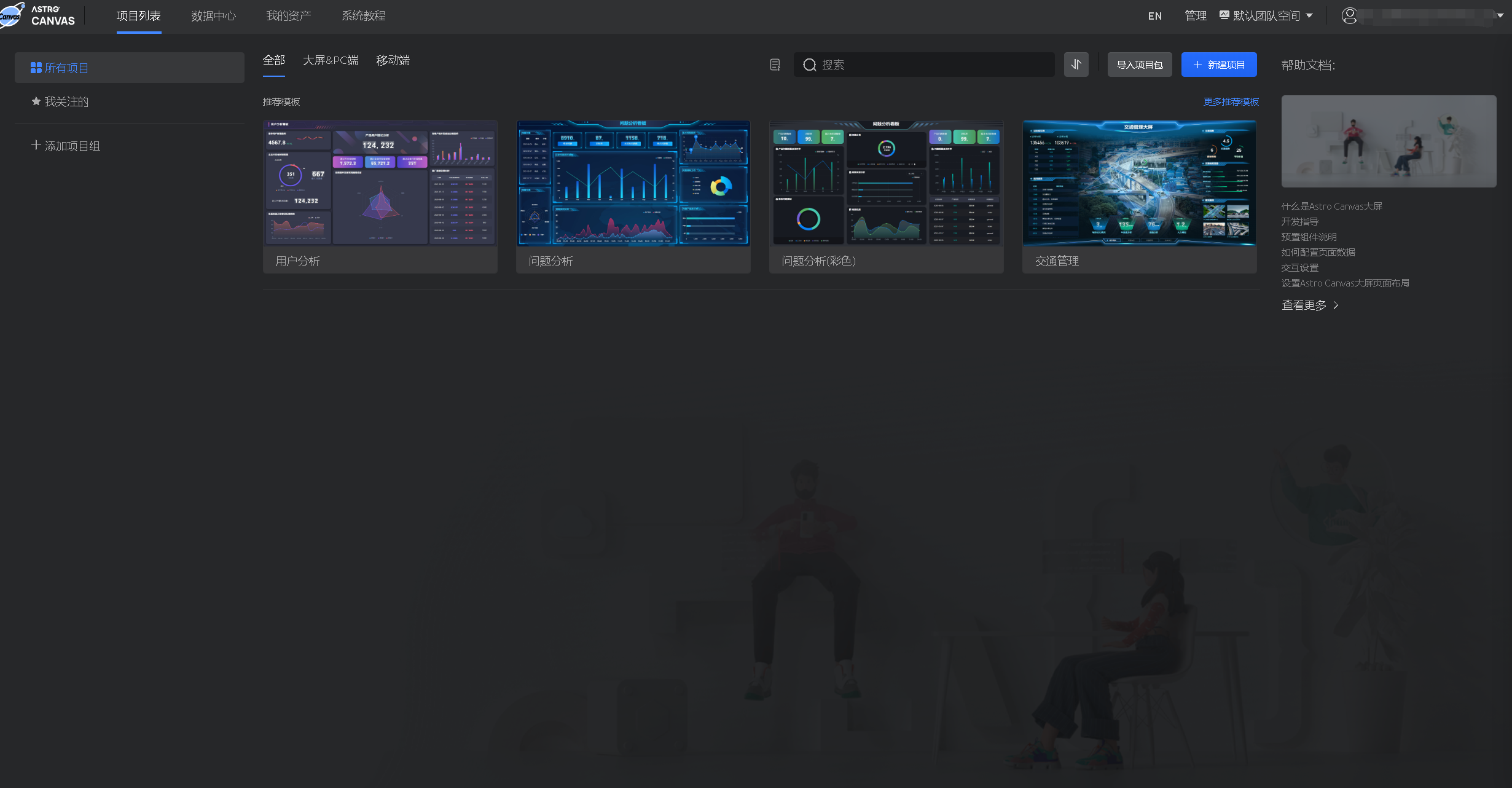Click the Astro Canvas logo icon

tap(11, 15)
